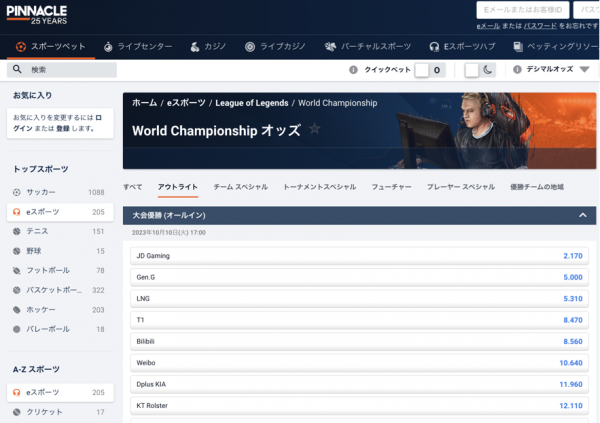Click the ホーム breadcrumb link
The width and height of the screenshot is (600, 423).
point(145,103)
